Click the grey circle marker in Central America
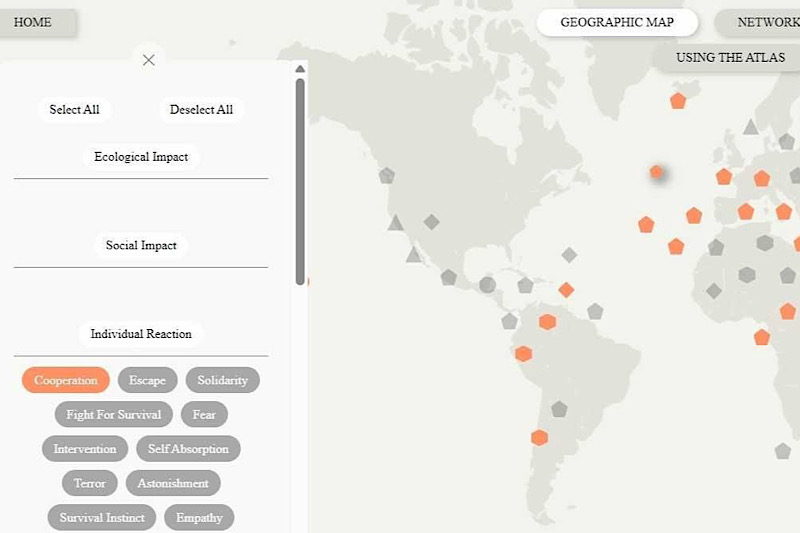Image resolution: width=800 pixels, height=533 pixels. pos(487,285)
